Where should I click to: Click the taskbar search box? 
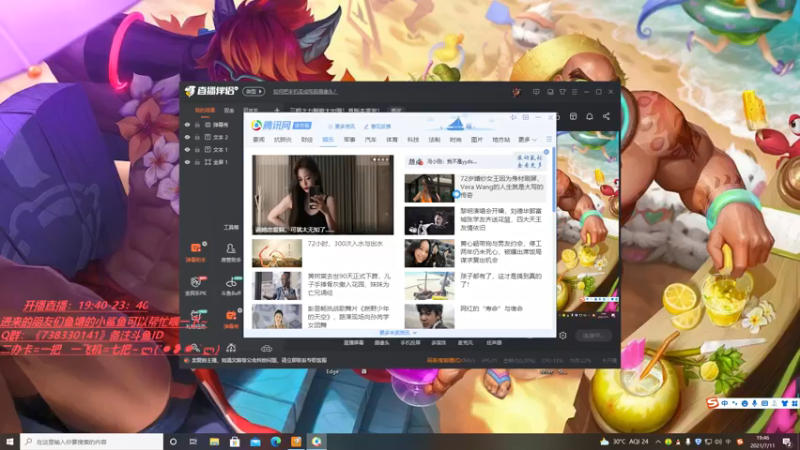point(92,441)
